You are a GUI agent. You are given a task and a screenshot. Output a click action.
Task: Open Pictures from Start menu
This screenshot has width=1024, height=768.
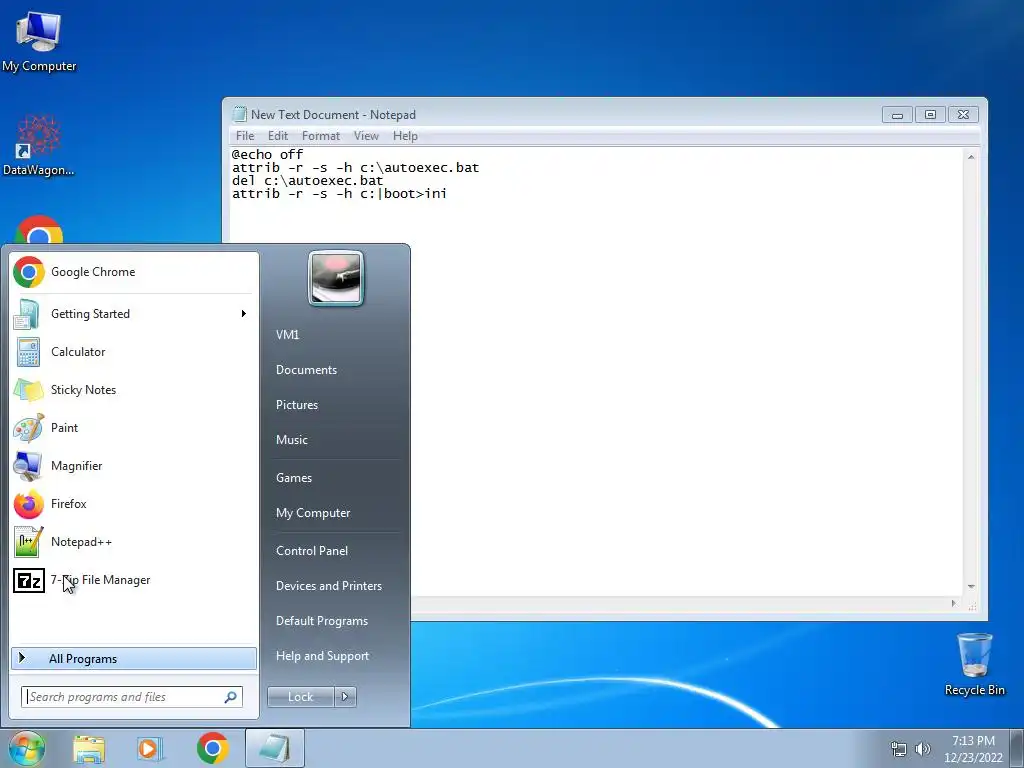(297, 405)
